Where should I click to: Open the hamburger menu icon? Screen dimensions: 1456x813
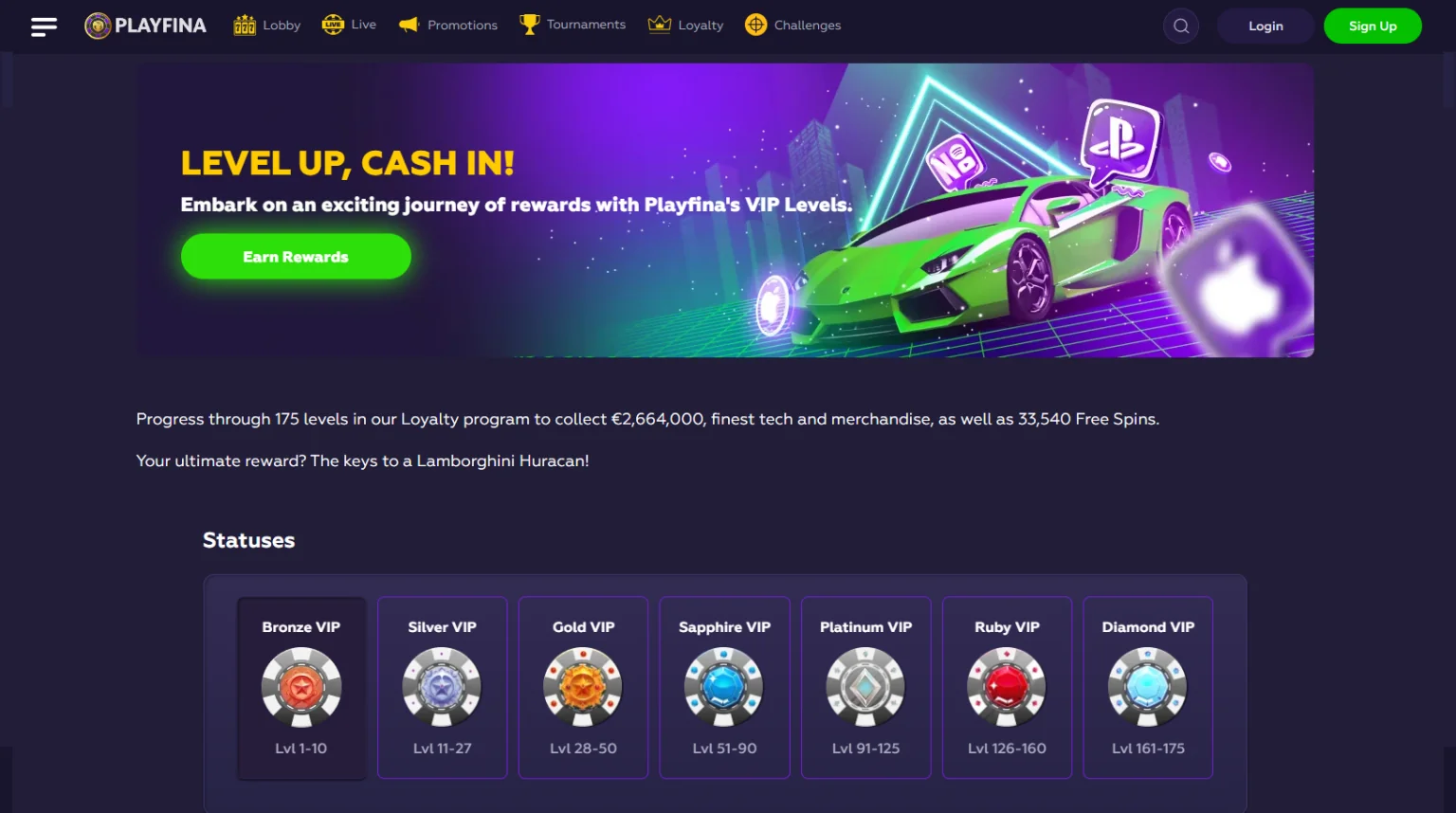pos(44,27)
